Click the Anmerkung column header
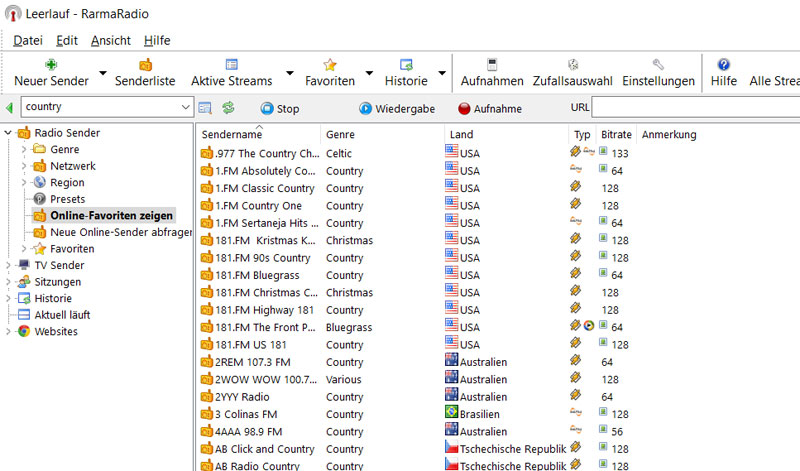 [669, 134]
